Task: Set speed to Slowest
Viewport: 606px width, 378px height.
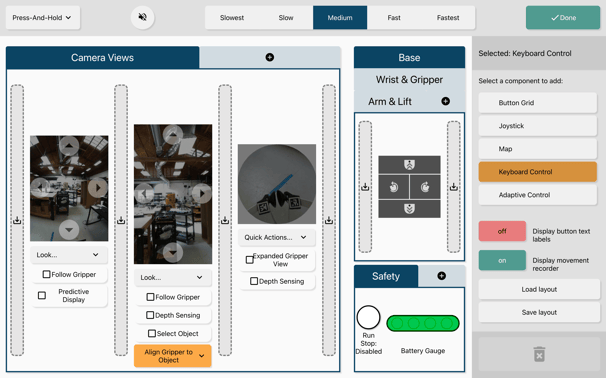Action: pos(232,17)
